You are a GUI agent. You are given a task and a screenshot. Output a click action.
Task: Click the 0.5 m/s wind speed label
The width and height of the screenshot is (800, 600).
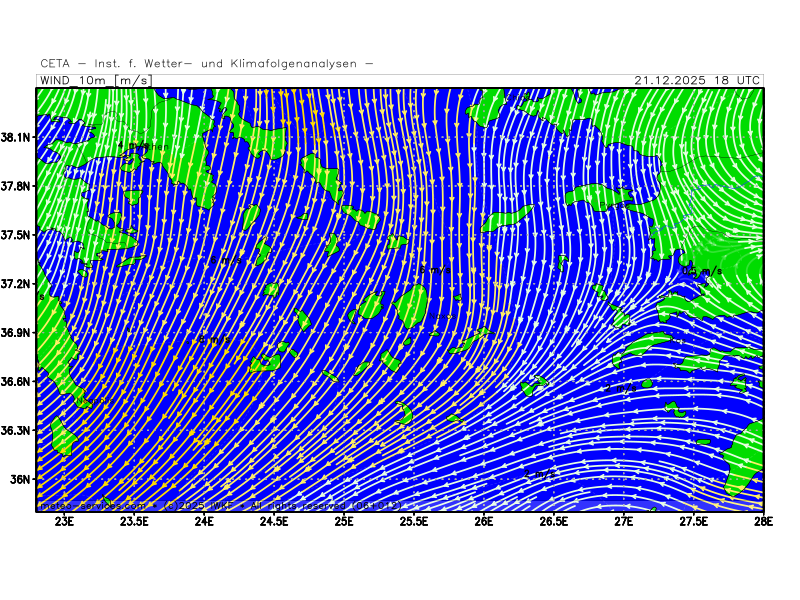pyautogui.click(x=704, y=271)
